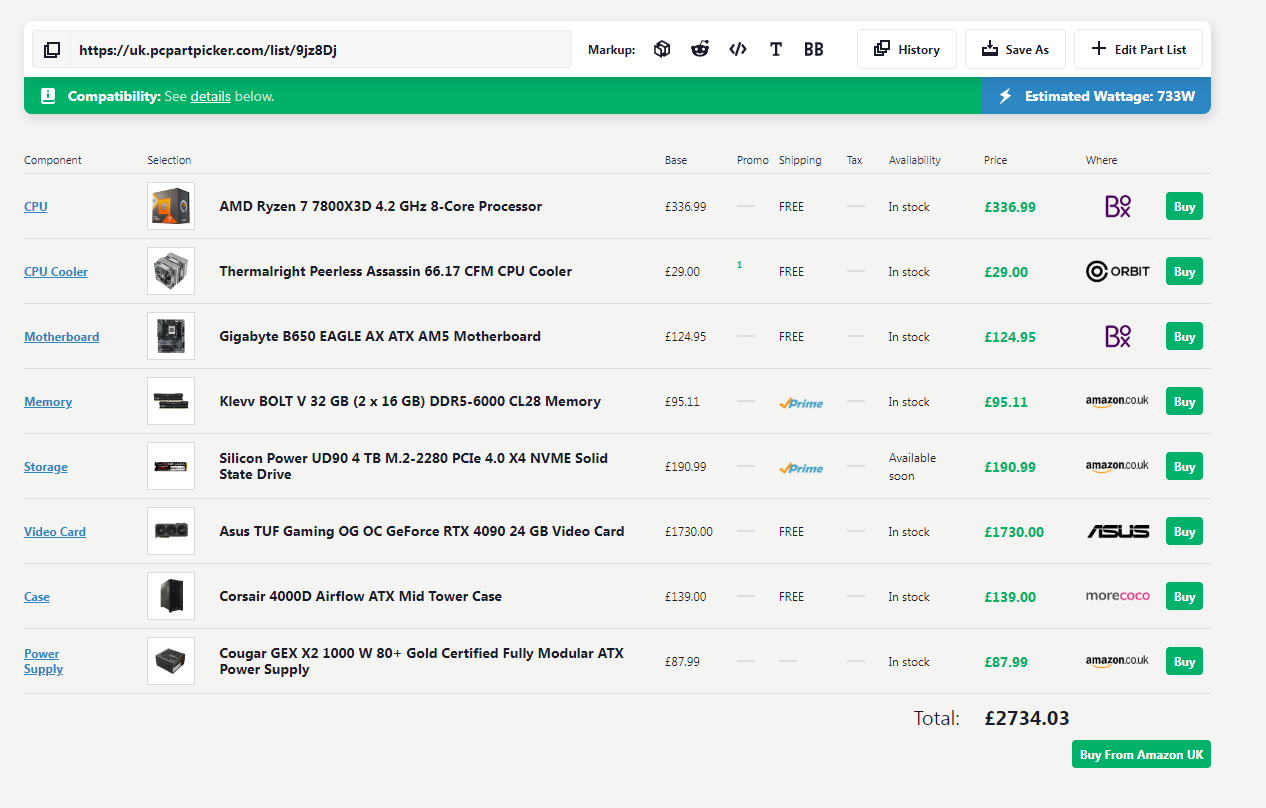This screenshot has height=808, width=1266.
Task: Click the compatibility details link
Action: pyautogui.click(x=211, y=96)
